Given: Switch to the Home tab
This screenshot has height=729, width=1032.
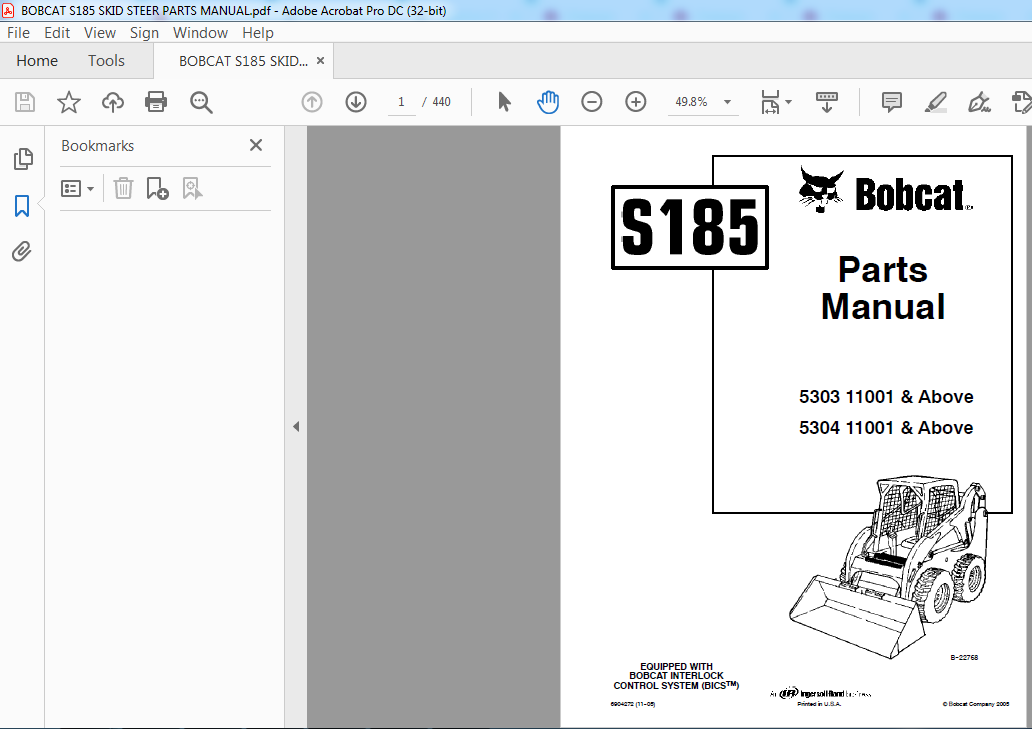Looking at the screenshot, I should pos(37,61).
